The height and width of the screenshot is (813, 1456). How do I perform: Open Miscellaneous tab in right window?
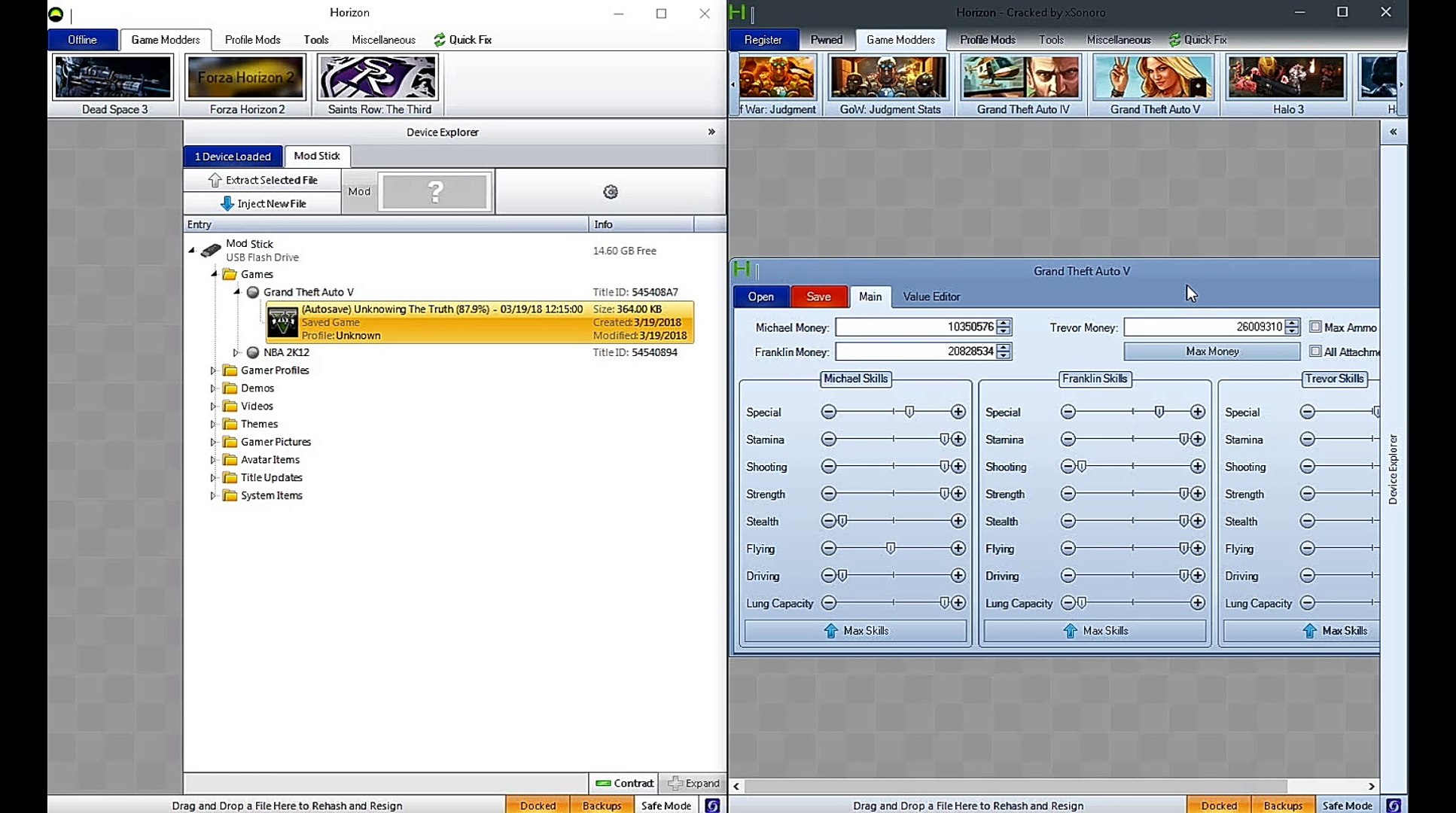pos(1118,40)
